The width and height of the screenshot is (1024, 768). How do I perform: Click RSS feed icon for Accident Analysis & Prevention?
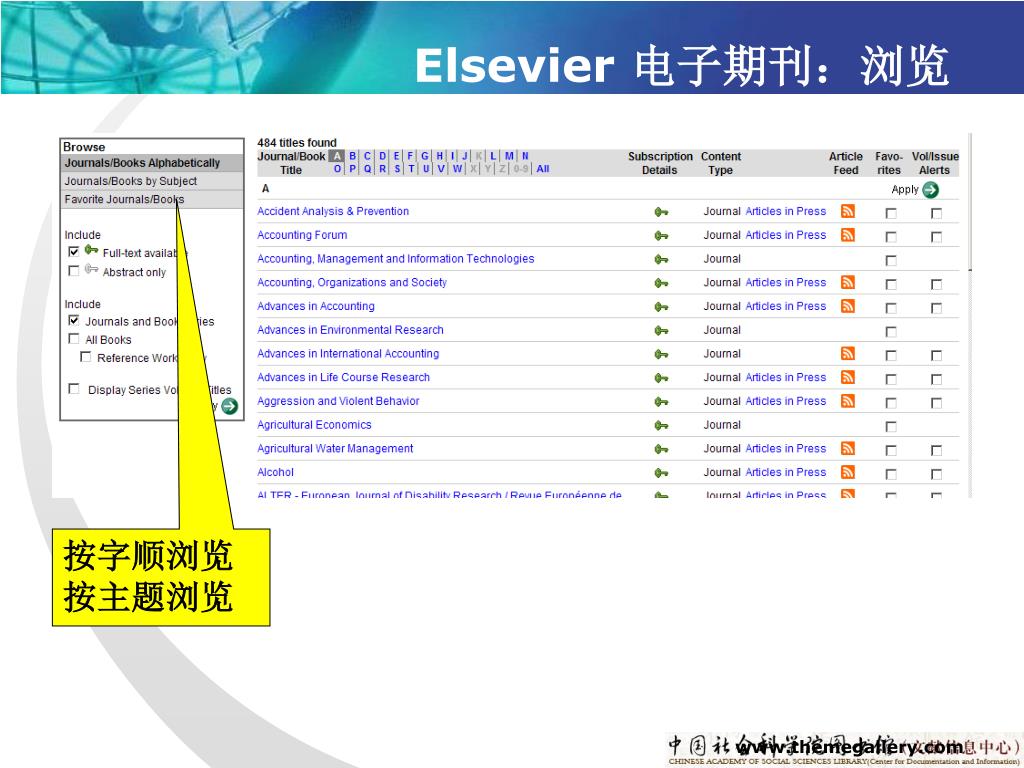tap(848, 211)
